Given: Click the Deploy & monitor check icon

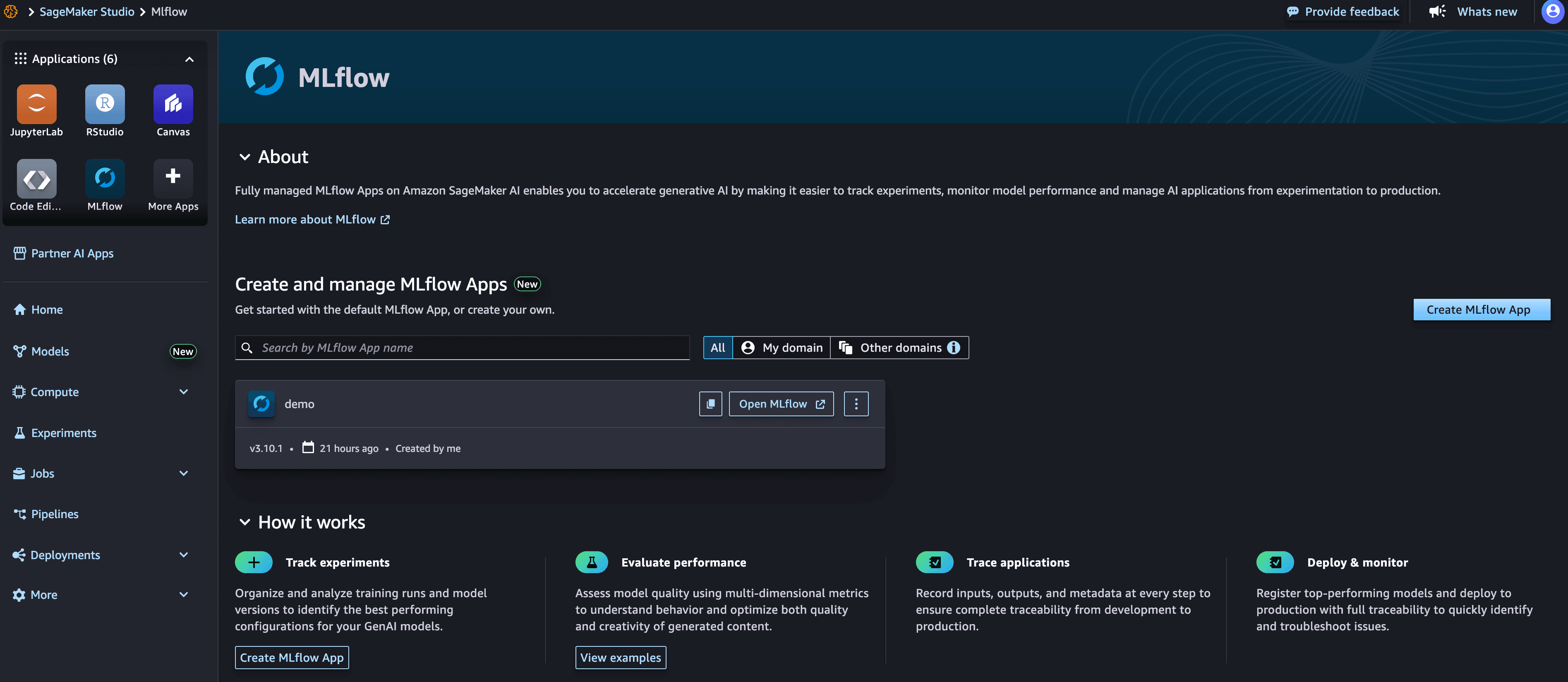Looking at the screenshot, I should [x=1275, y=562].
